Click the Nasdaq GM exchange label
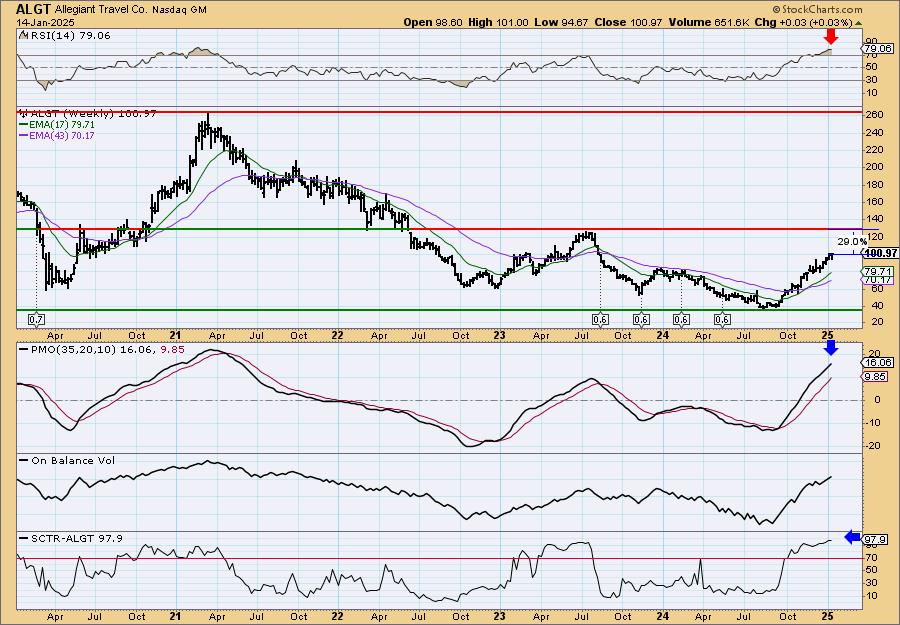Image resolution: width=900 pixels, height=625 pixels. point(179,10)
